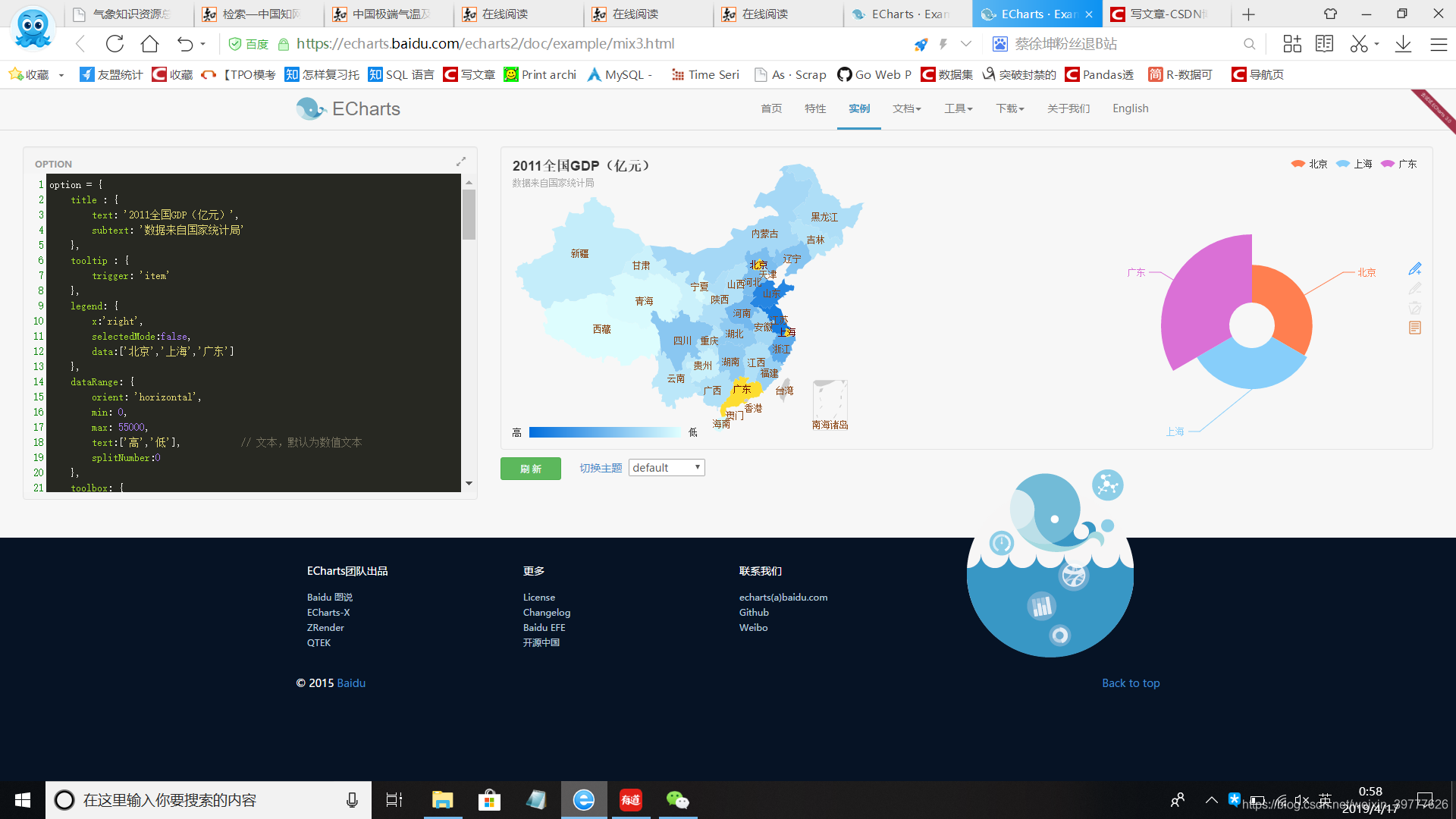Expand the 下载 navigation dropdown
The image size is (1456, 819).
[1010, 108]
